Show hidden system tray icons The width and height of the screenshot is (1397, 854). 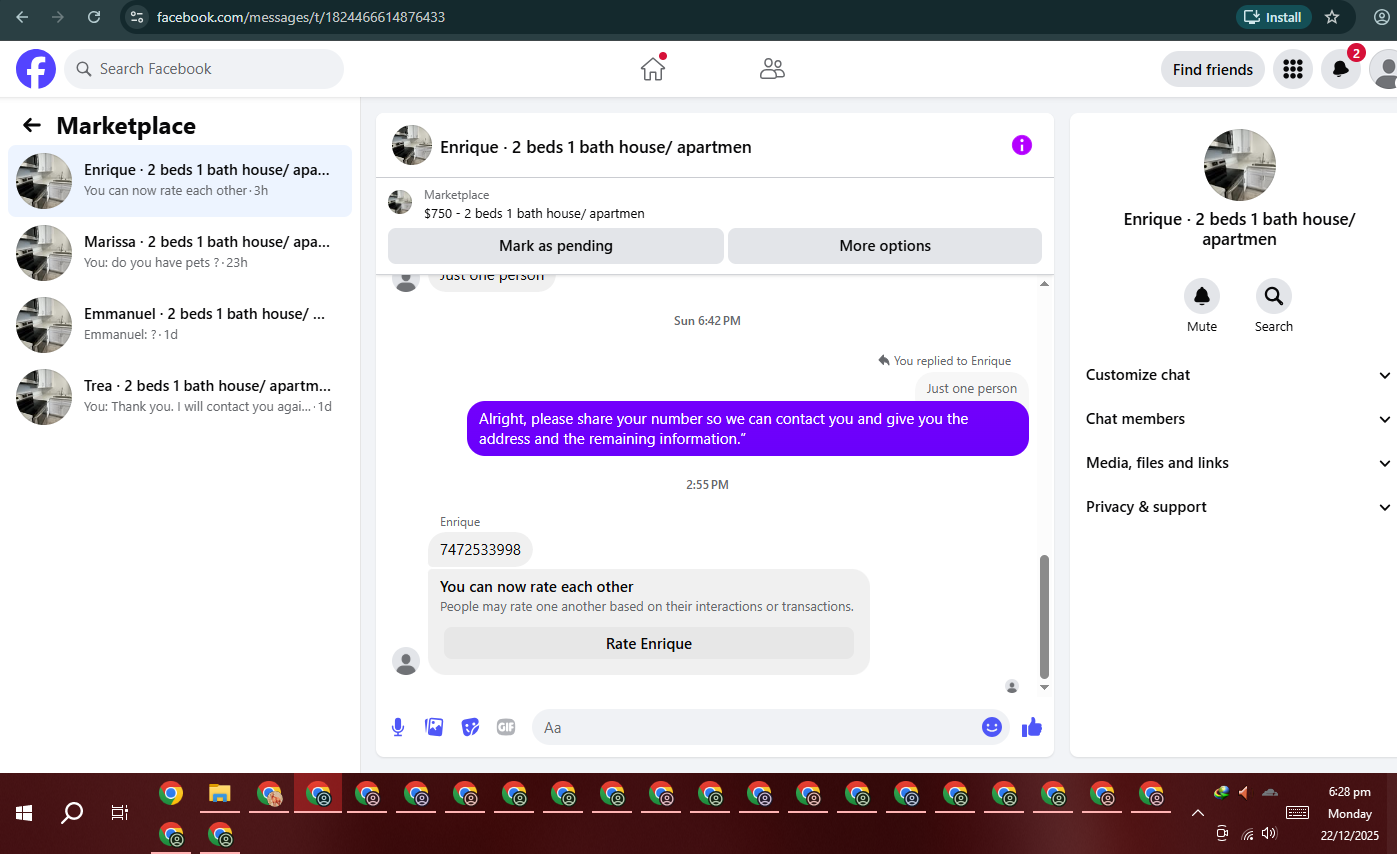click(1197, 813)
